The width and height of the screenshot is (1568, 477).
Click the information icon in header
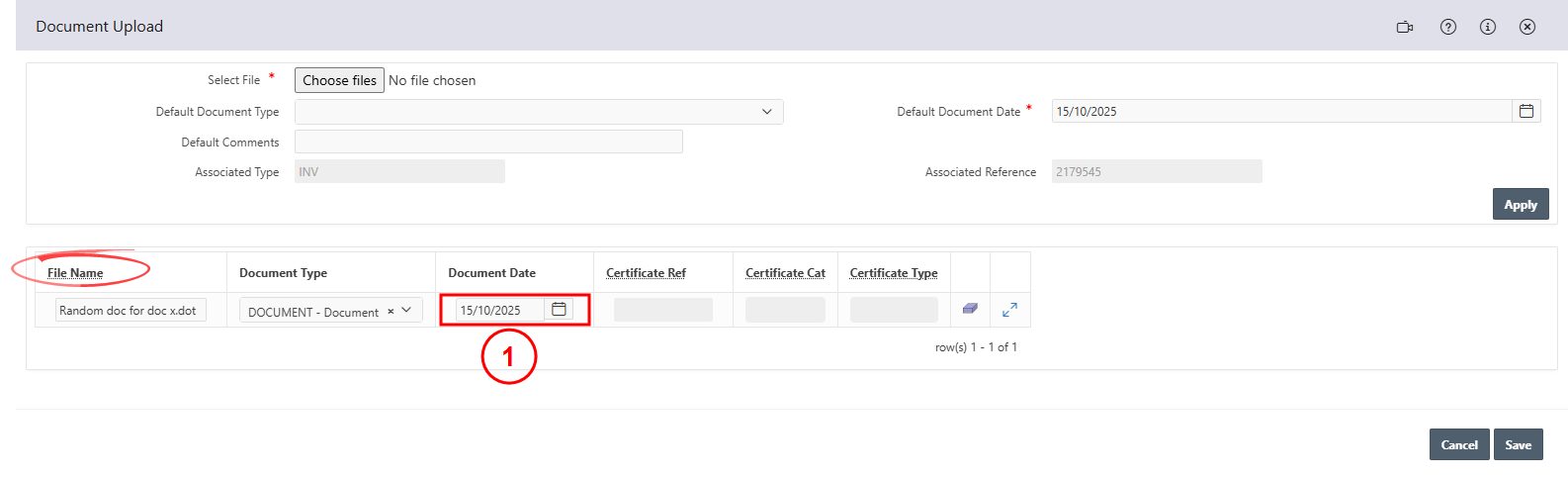tap(1488, 27)
